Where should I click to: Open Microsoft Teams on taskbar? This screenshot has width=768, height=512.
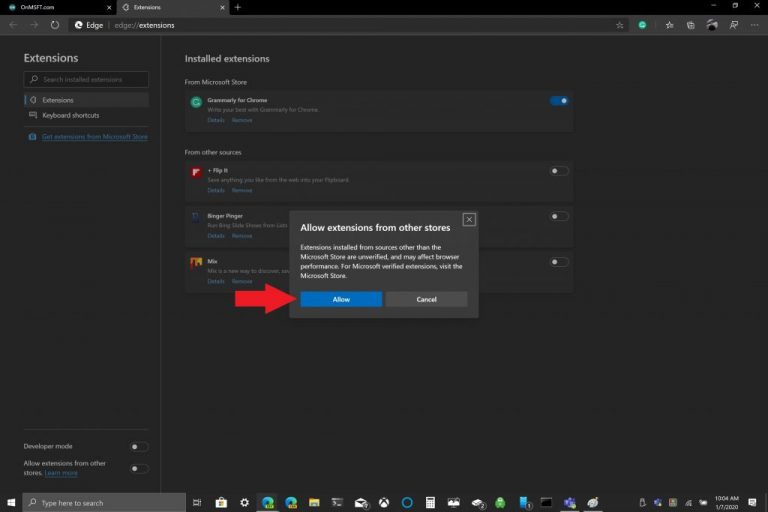click(569, 503)
